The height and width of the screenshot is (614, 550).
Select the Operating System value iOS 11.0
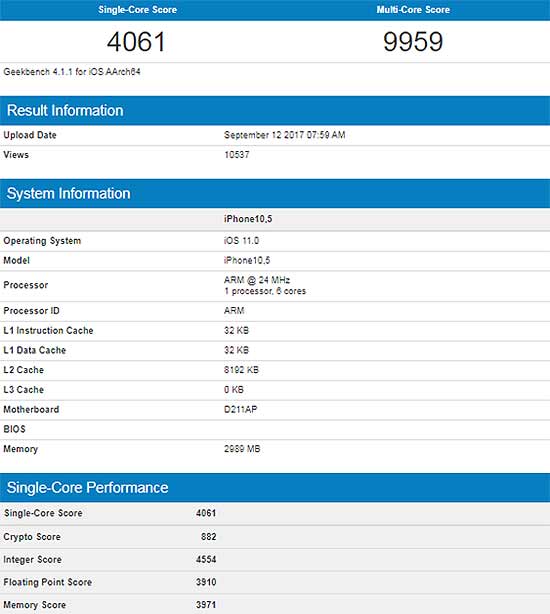[x=241, y=240]
